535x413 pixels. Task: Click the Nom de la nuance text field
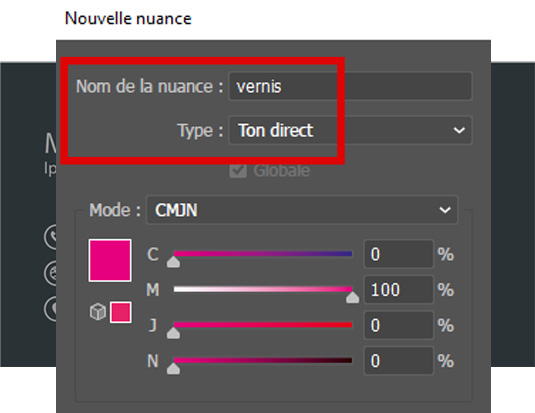[350, 86]
